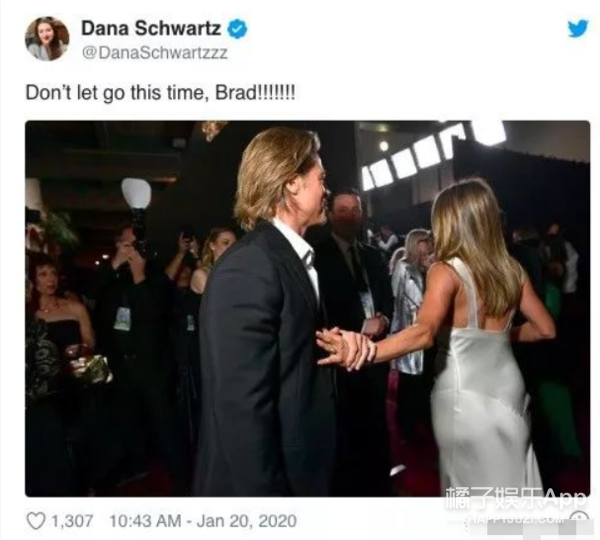Select the 1,307 likes count
600x540 pixels.
click(x=72, y=521)
